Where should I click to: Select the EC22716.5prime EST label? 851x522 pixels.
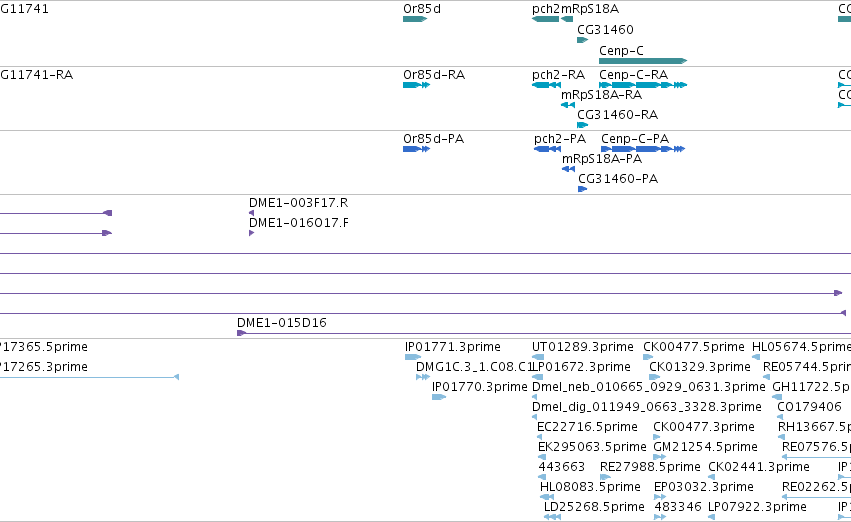(x=587, y=427)
